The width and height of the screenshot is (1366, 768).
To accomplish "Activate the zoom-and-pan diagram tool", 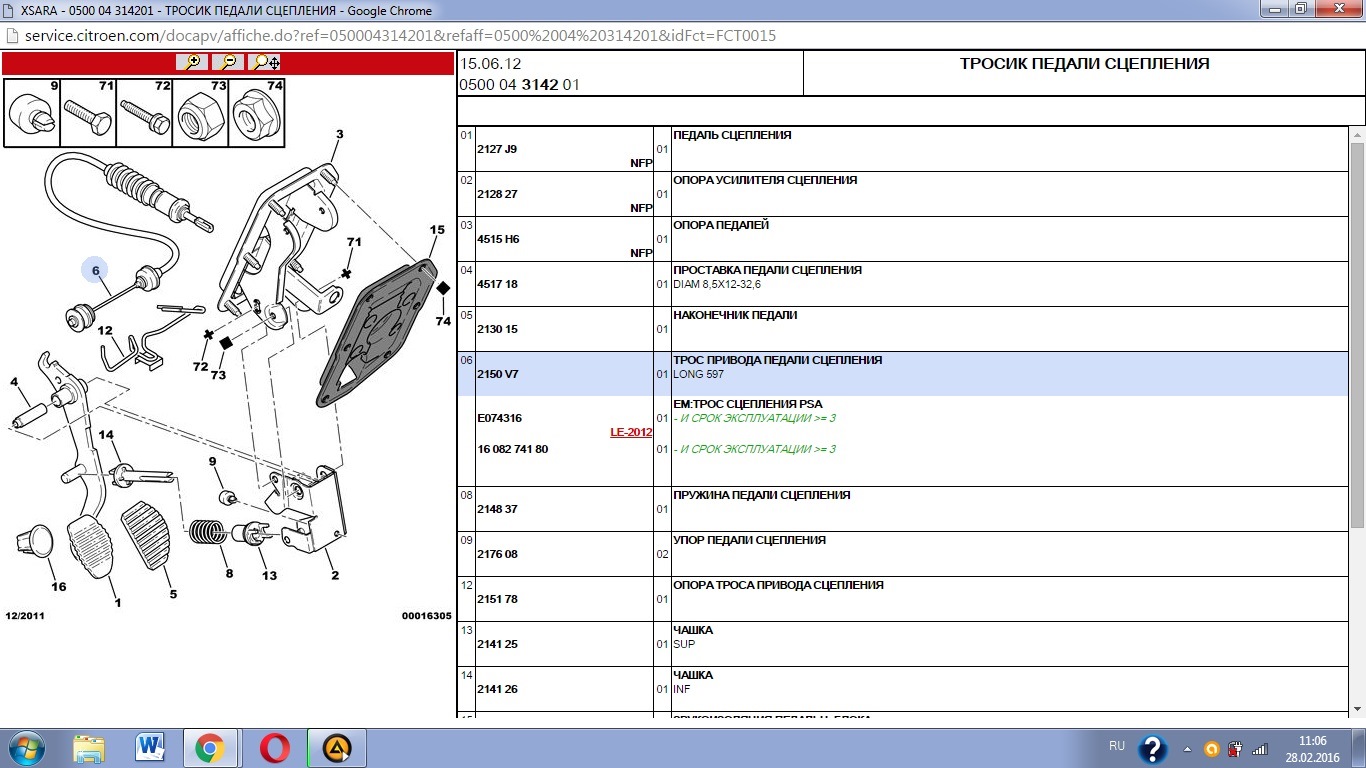I will [x=265, y=62].
